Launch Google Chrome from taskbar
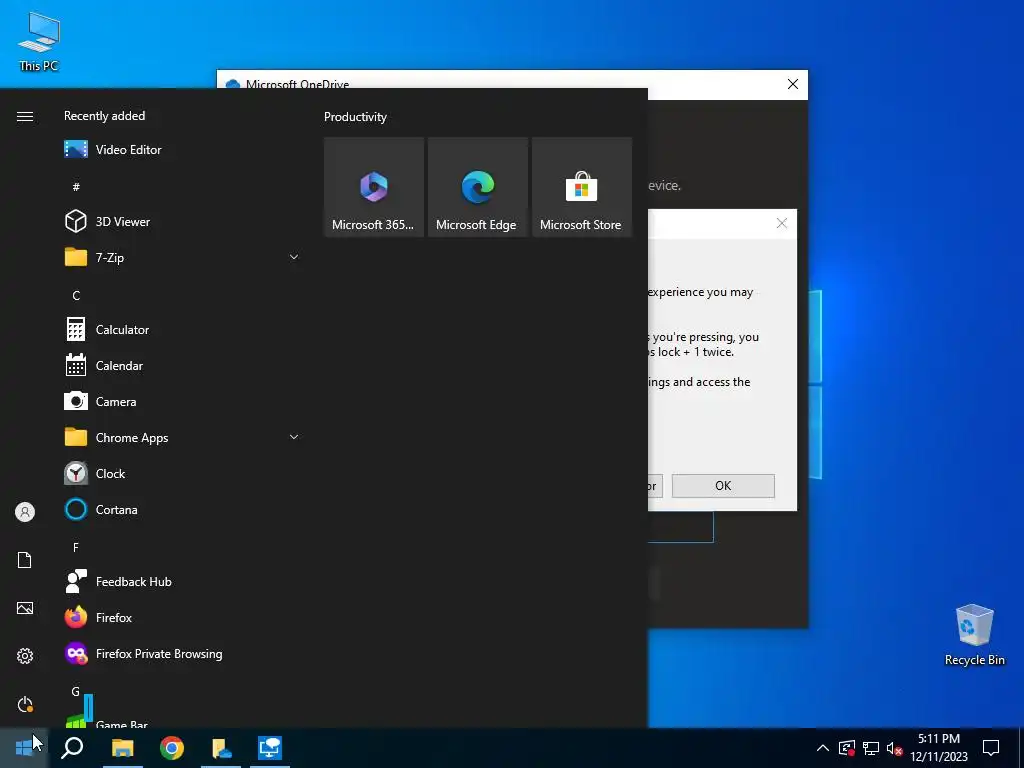This screenshot has height=768, width=1024. pos(172,748)
